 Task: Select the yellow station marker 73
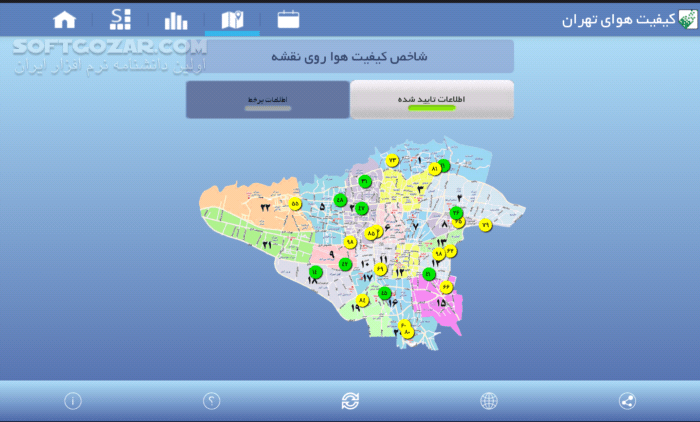[392, 160]
